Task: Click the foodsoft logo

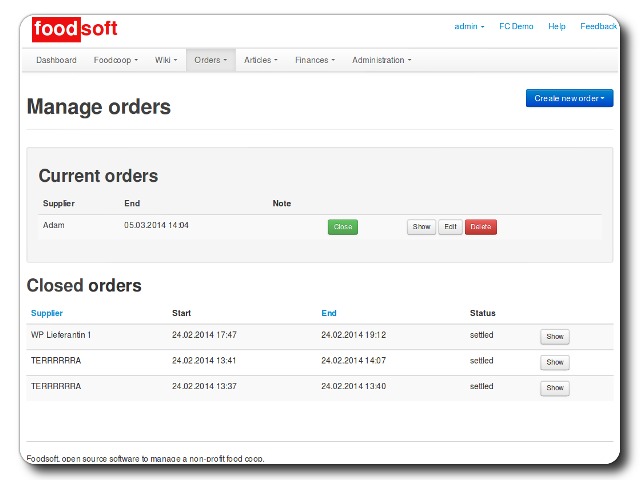Action: point(75,28)
